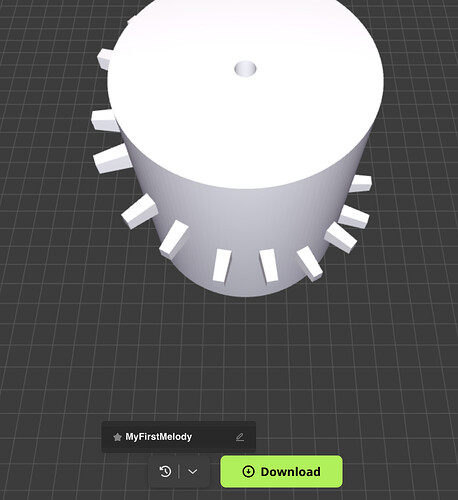Click the pencil icon to rename model
458x500 pixels.
[240, 437]
